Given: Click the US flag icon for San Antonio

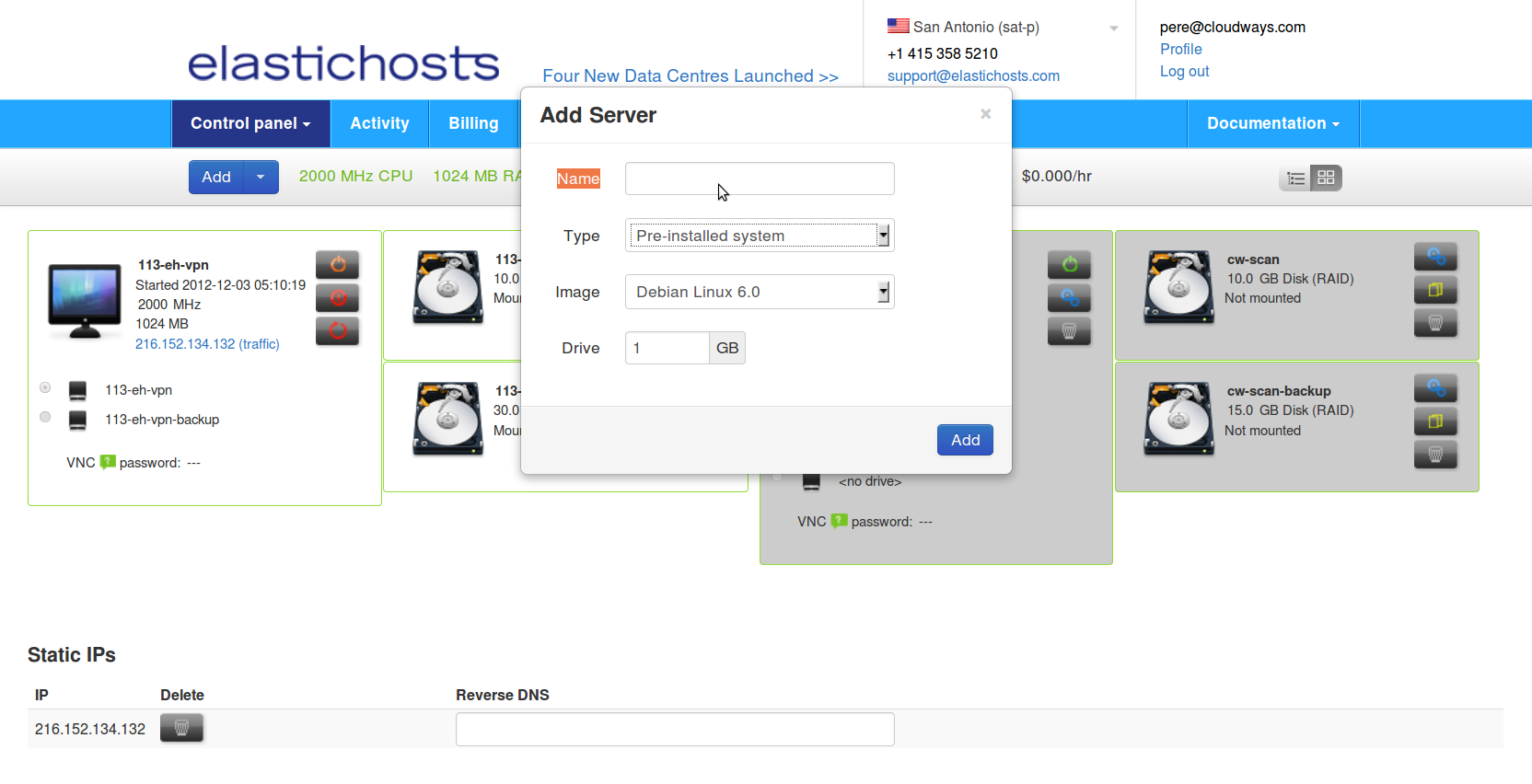Looking at the screenshot, I should (x=899, y=26).
